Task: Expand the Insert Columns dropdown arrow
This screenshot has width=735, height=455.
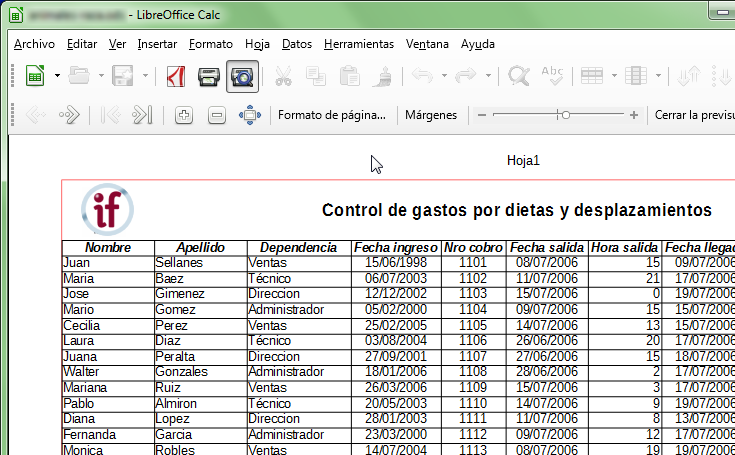Action: [658, 75]
